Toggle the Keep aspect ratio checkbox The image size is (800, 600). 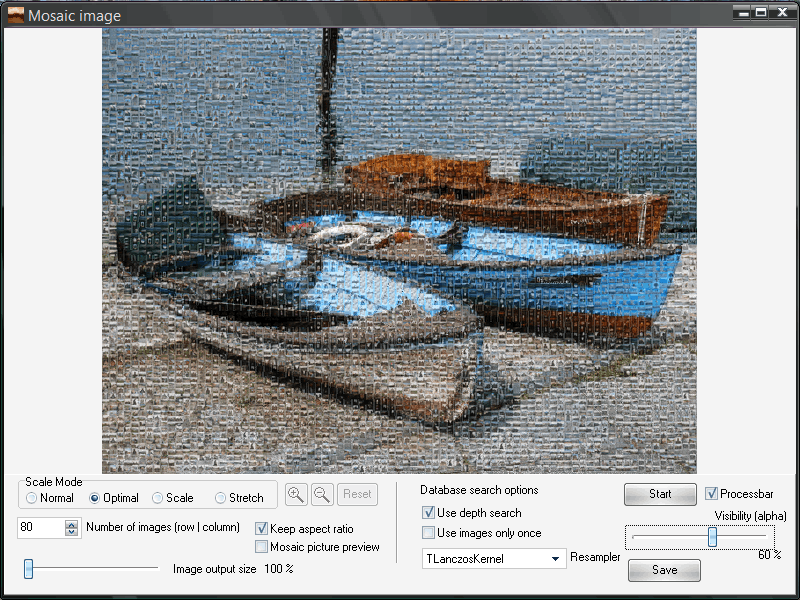(262, 528)
